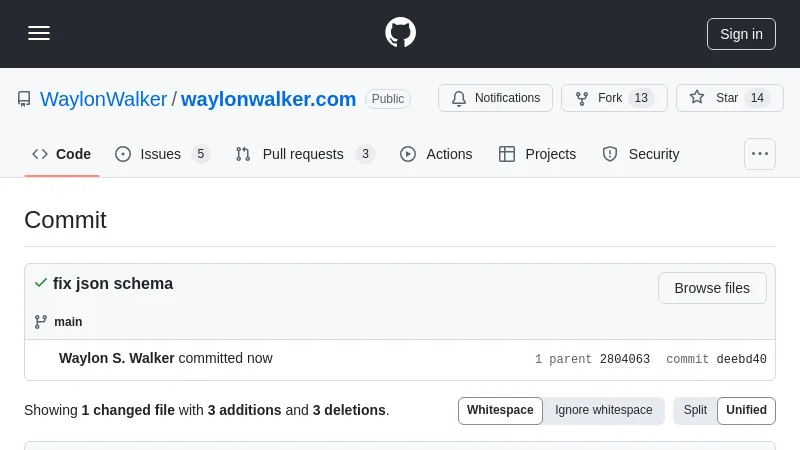This screenshot has width=800, height=450.
Task: Click the Browse files button
Action: click(x=712, y=288)
